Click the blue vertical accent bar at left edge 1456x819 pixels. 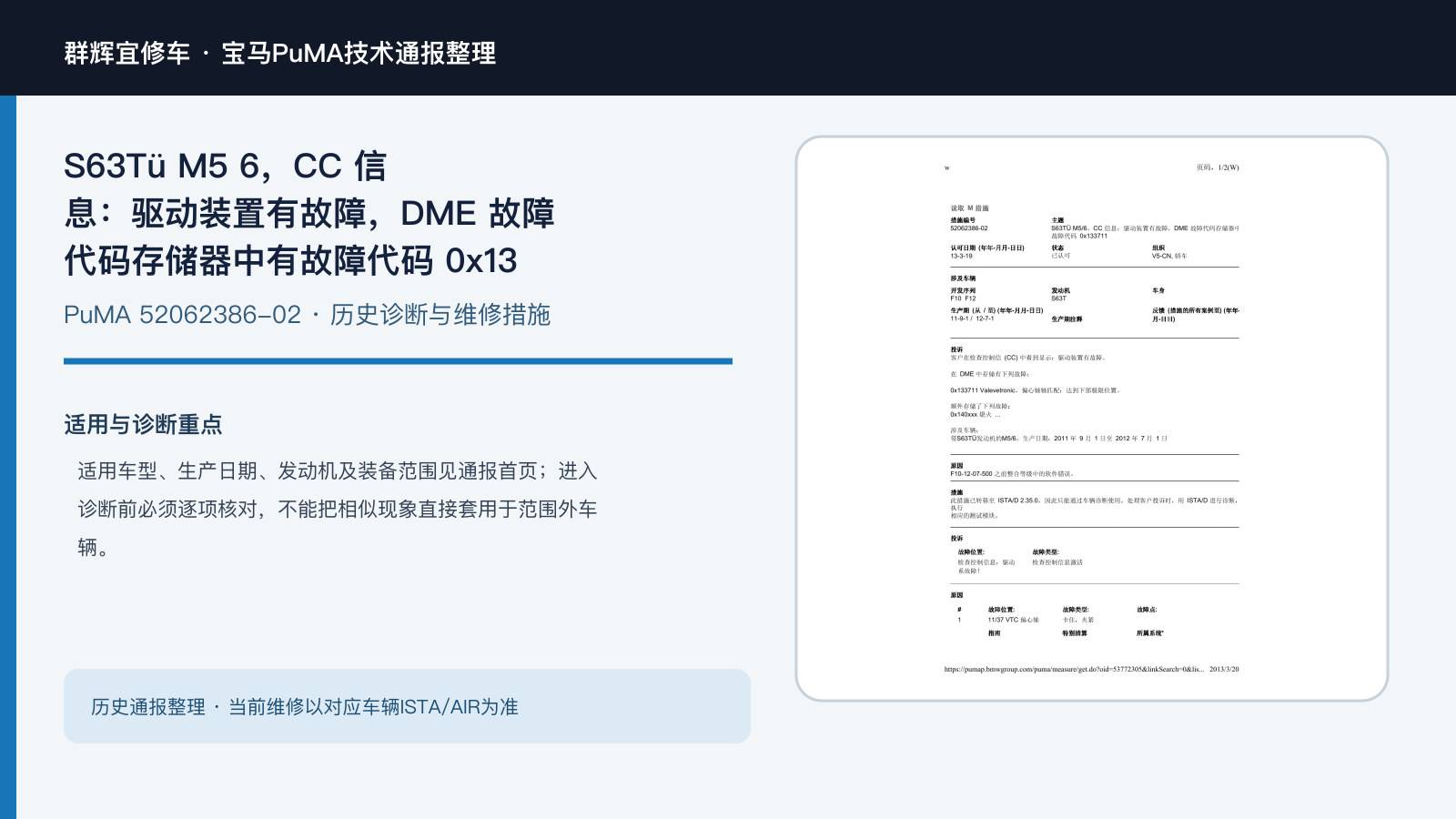8,457
